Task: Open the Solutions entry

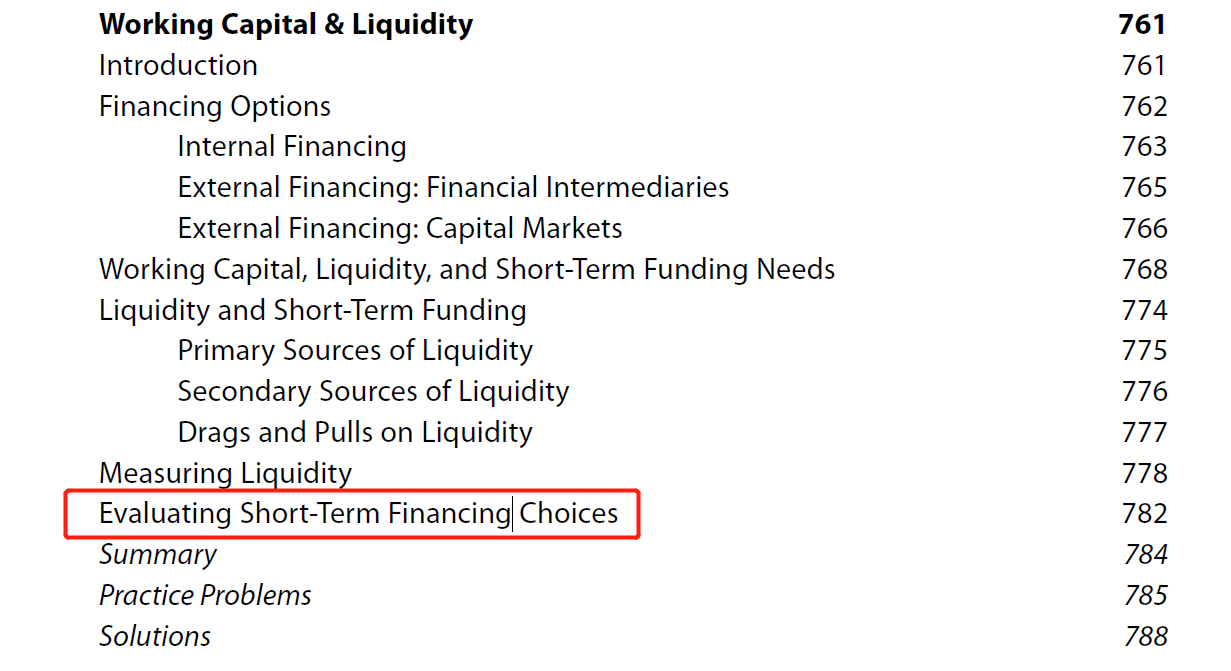Action: 155,637
